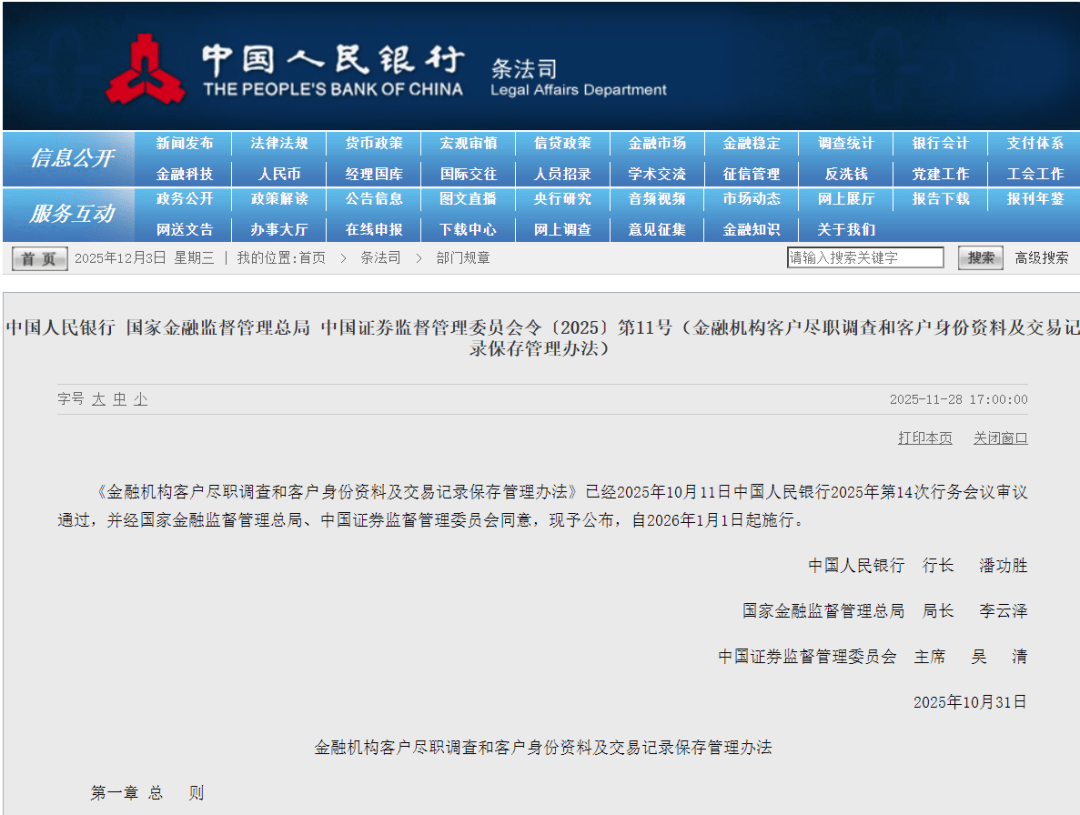Select 意见征集 menu item
The height and width of the screenshot is (815, 1080).
[x=657, y=230]
